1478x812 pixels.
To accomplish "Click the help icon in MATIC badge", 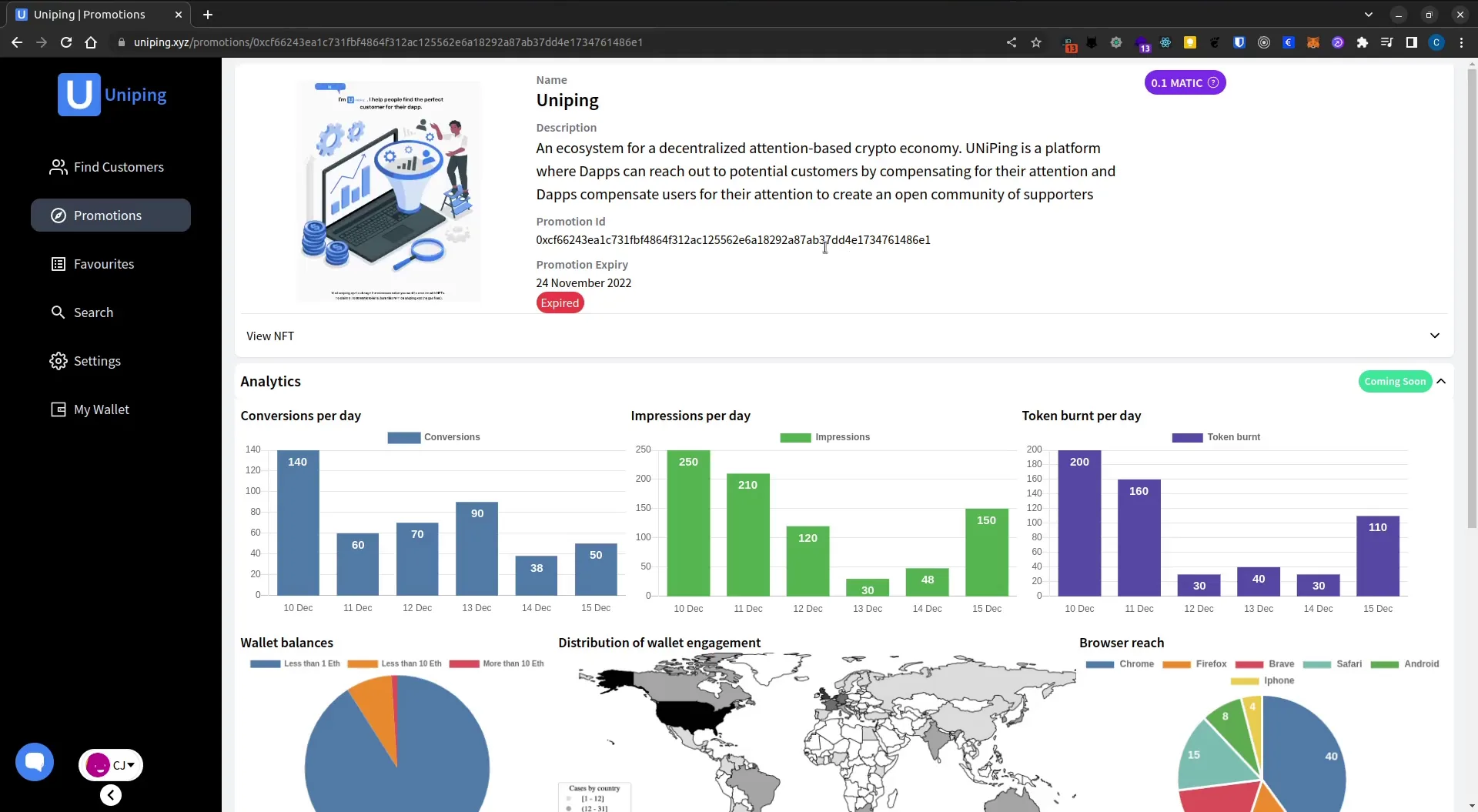I will click(x=1213, y=82).
